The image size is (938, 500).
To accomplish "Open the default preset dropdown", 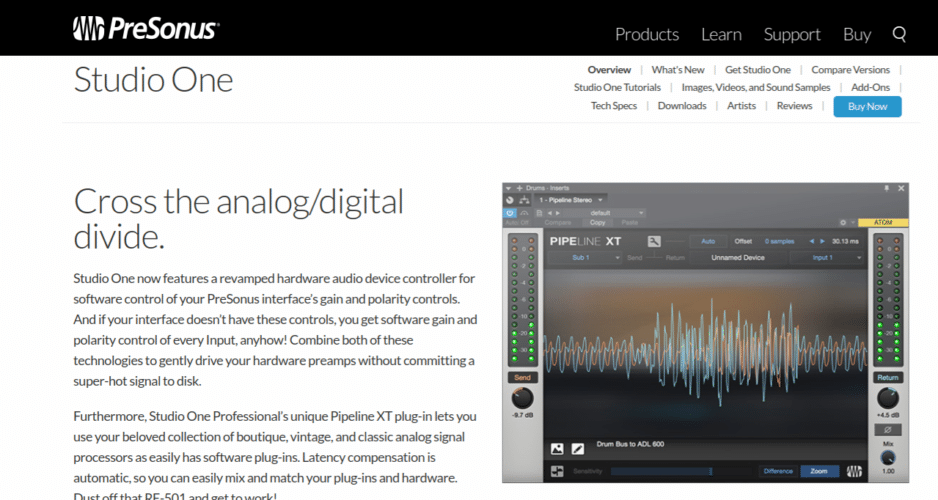I will pyautogui.click(x=604, y=213).
